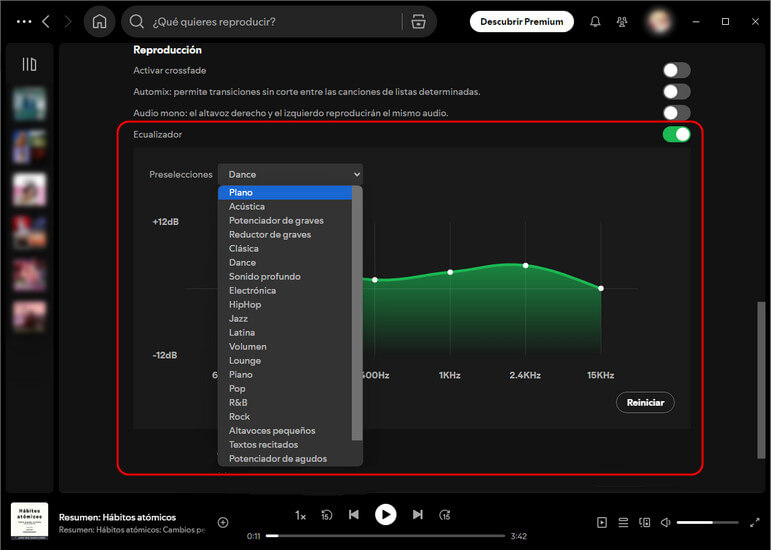Viewport: 771px width, 550px height.
Task: Open the Resumen: Hábitos atómicos title link
Action: 117,517
